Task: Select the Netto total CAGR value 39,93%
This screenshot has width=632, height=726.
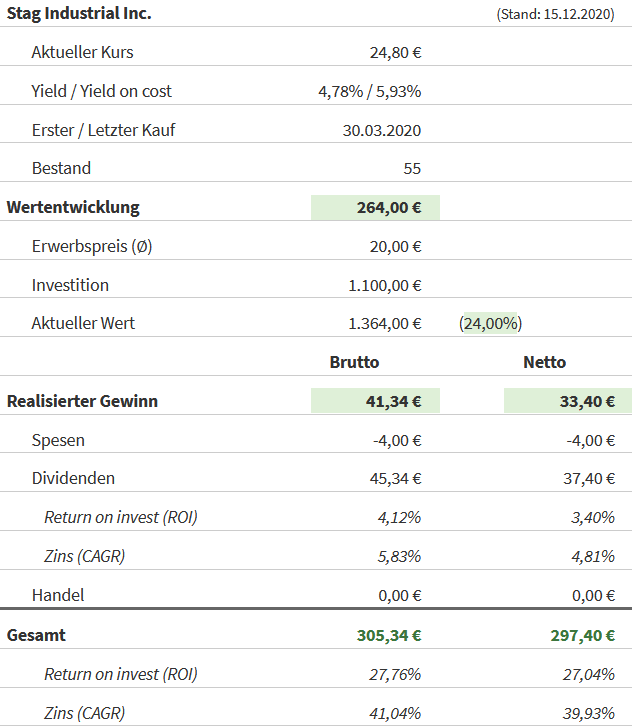Action: click(x=588, y=713)
